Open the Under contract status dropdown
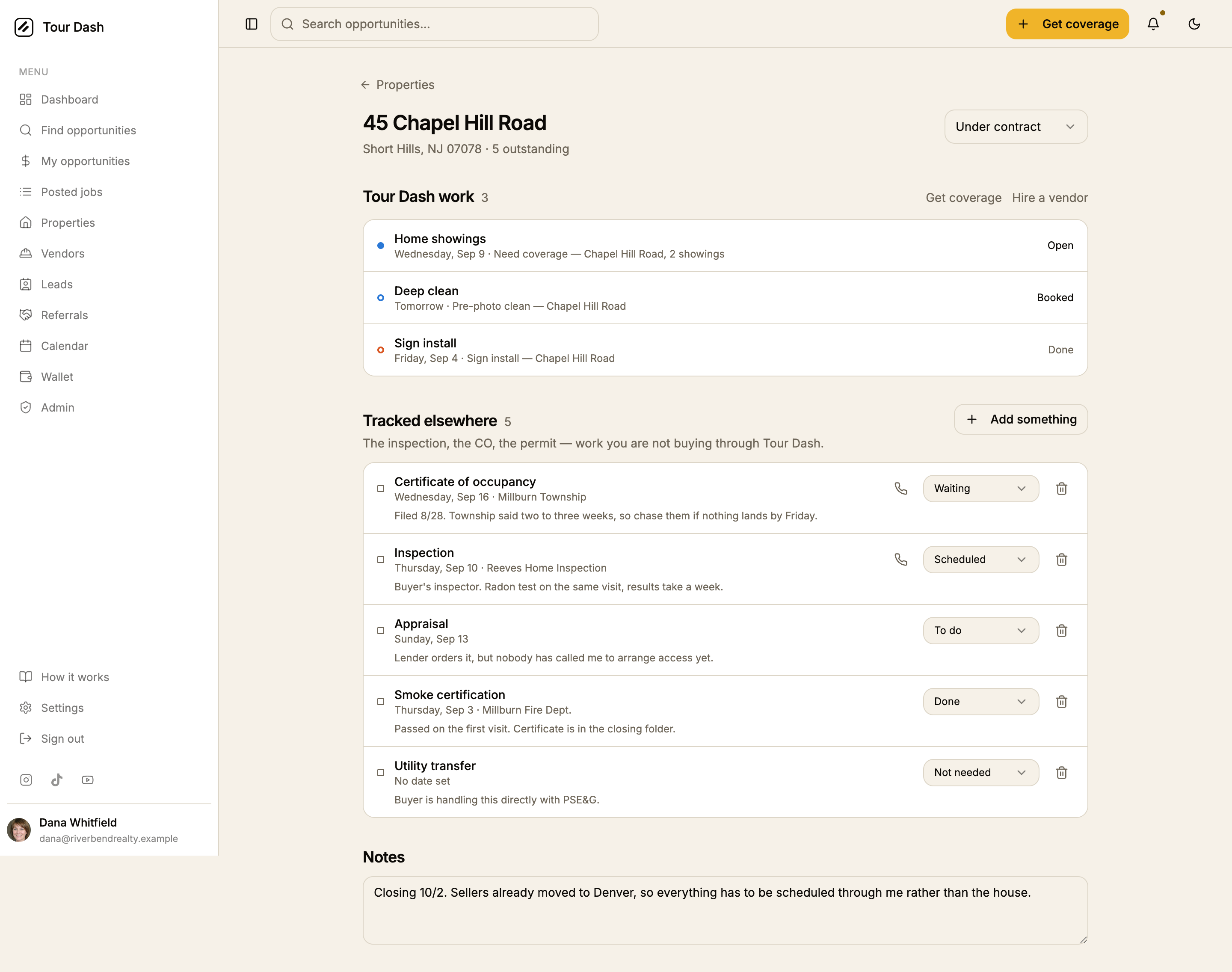Viewport: 1232px width, 972px height. pos(1016,126)
